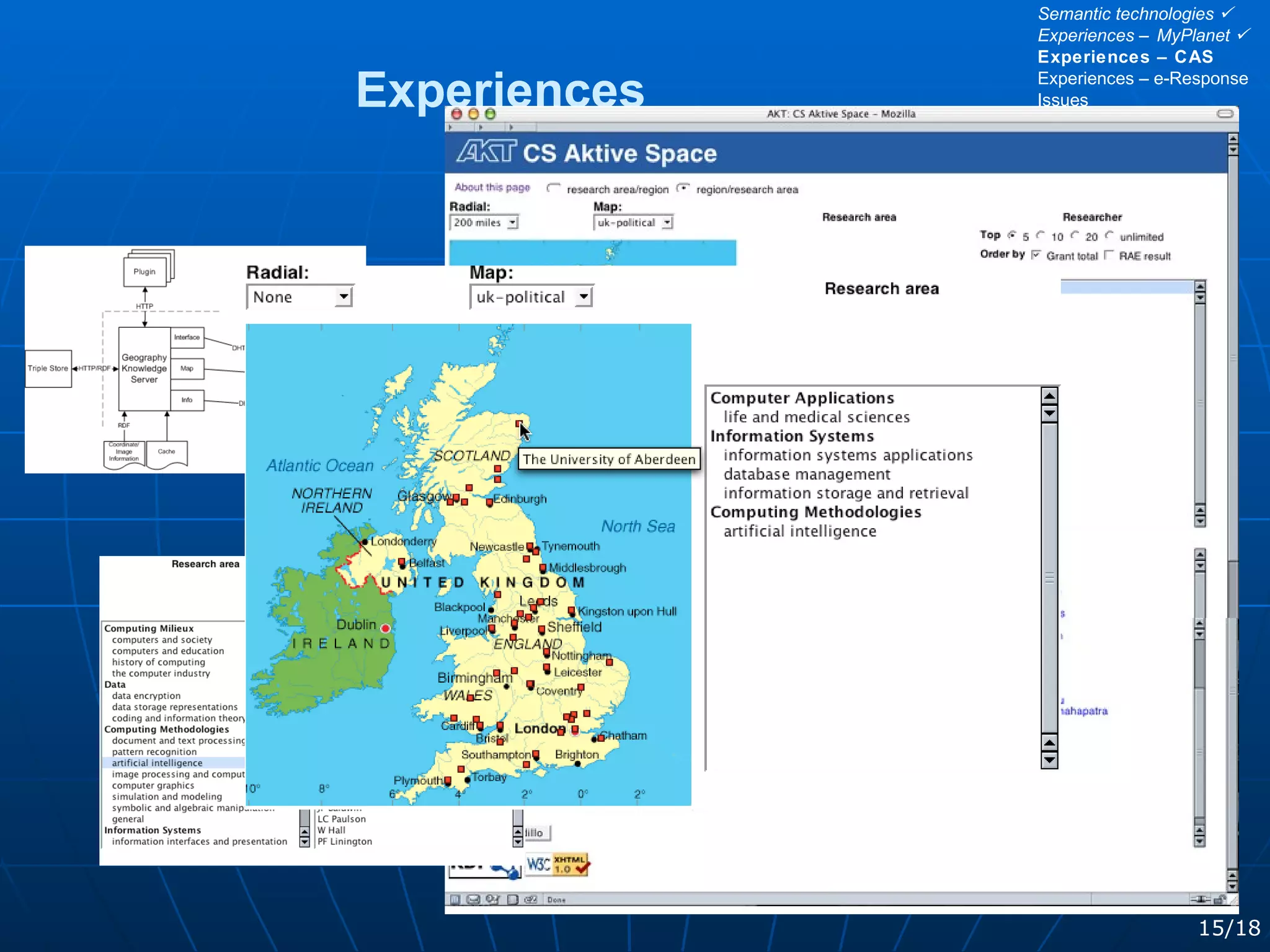Viewport: 1270px width, 952px height.
Task: Click the security lock icon
Action: click(x=1220, y=899)
